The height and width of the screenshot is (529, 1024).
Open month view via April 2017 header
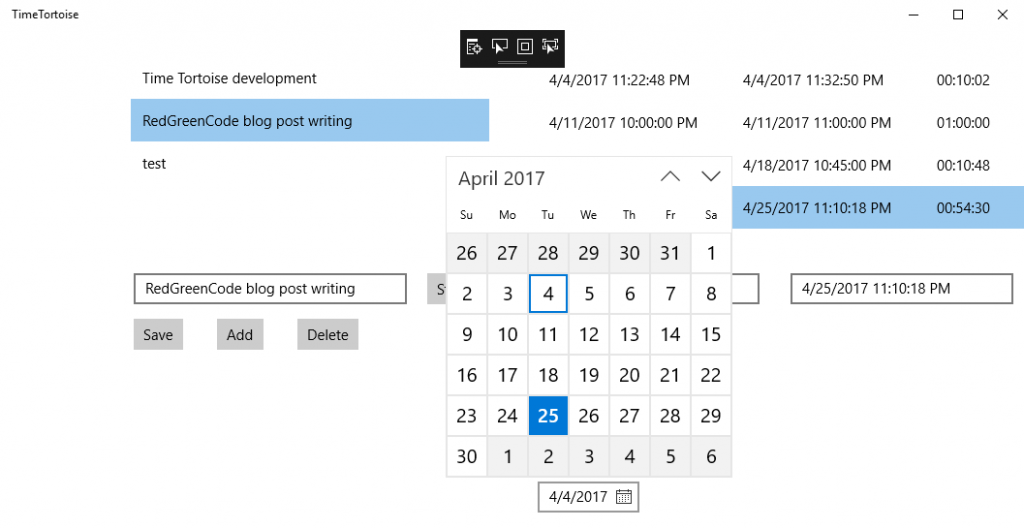point(502,179)
